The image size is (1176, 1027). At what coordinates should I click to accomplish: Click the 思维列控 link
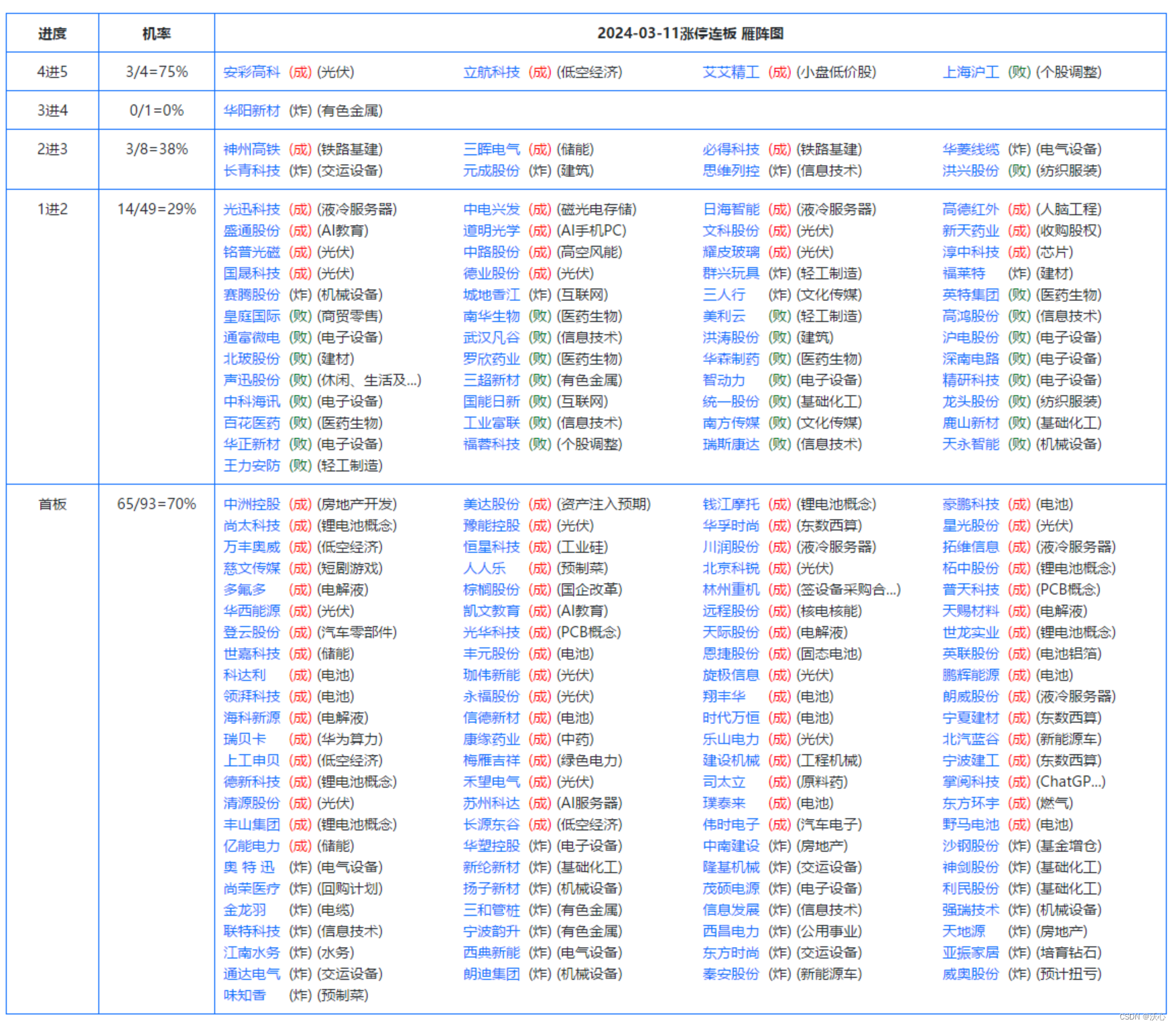coord(731,170)
